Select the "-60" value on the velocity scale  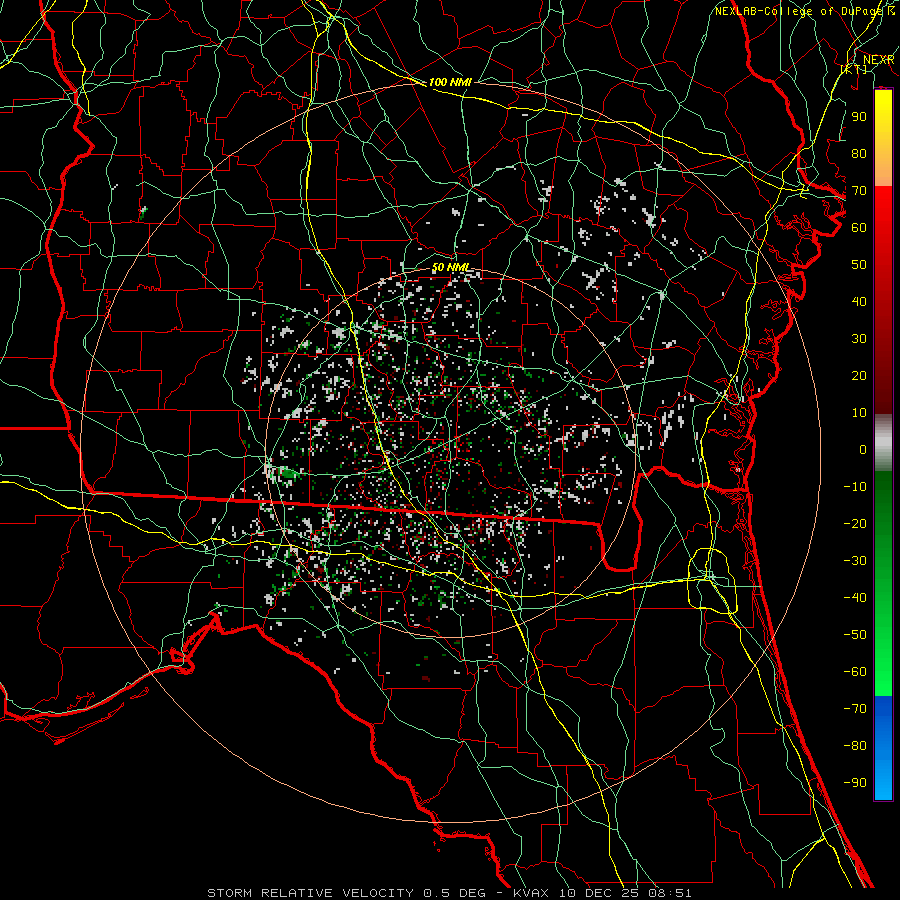coord(855,672)
